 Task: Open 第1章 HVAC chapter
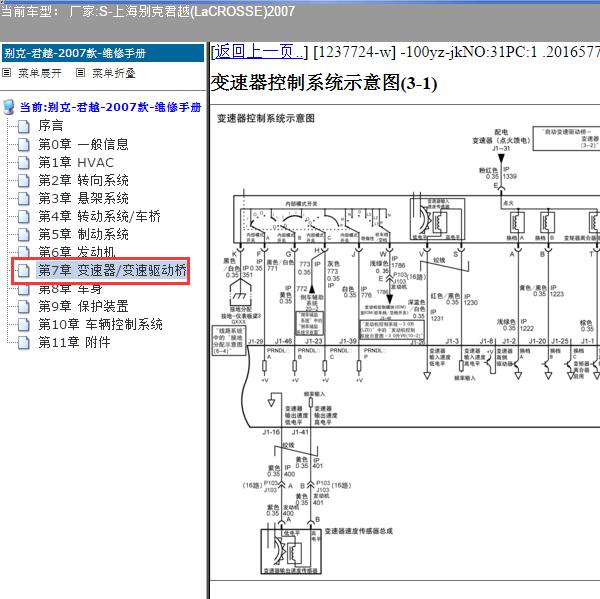pyautogui.click(x=76, y=162)
